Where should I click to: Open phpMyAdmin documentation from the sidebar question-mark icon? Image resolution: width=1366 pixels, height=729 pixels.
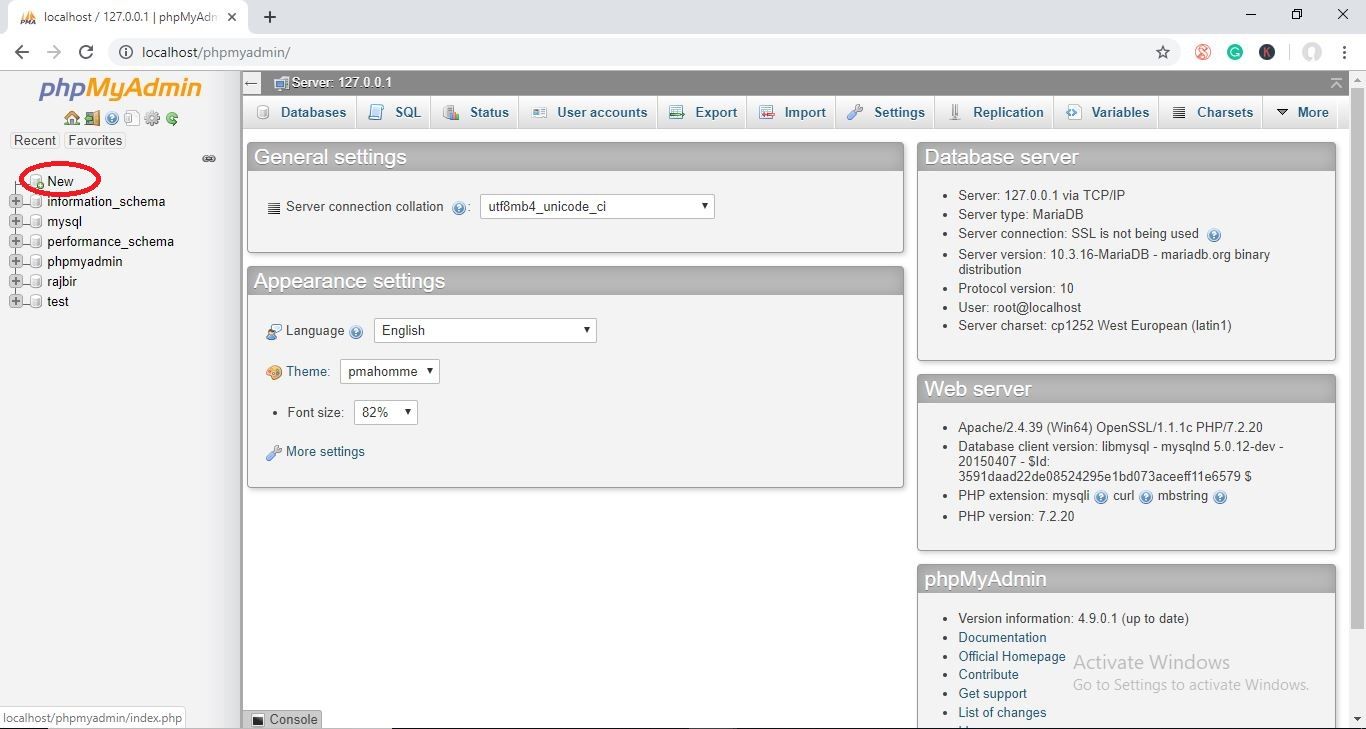click(x=112, y=118)
